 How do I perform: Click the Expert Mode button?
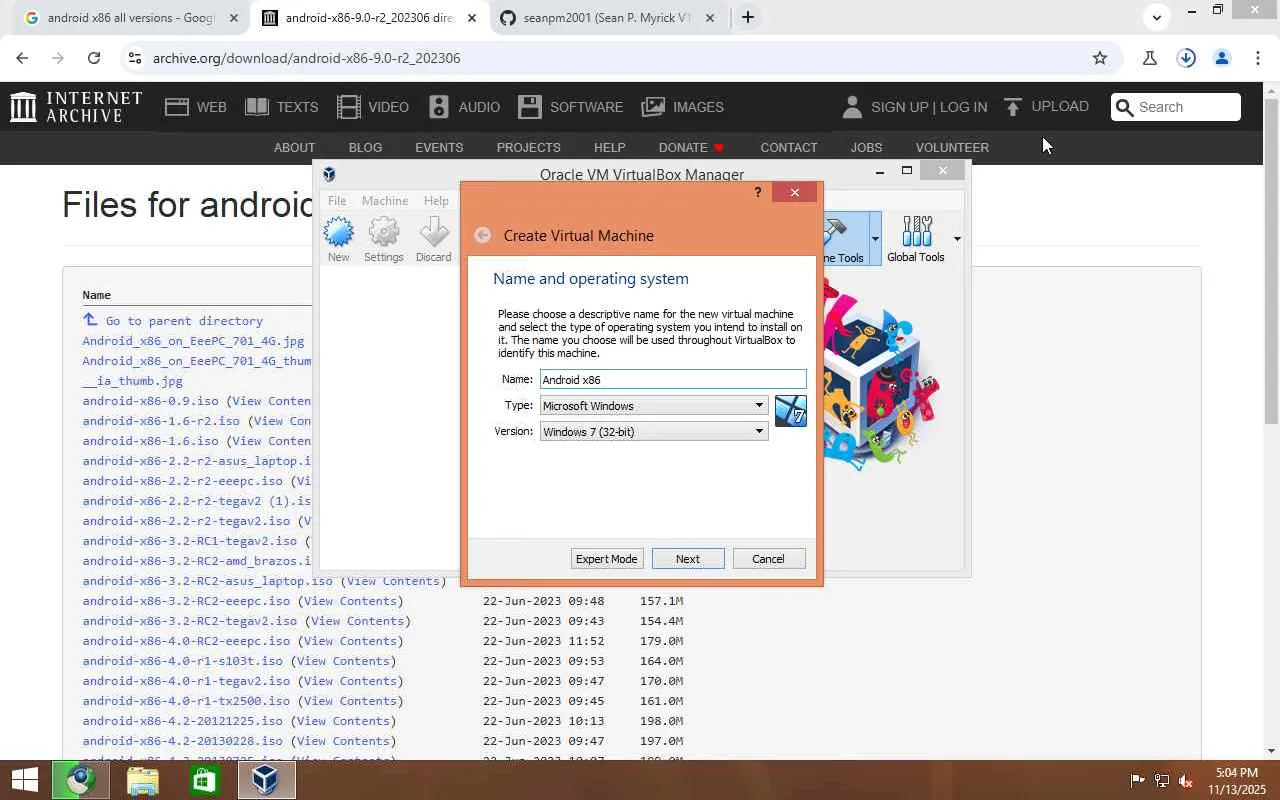tap(606, 559)
